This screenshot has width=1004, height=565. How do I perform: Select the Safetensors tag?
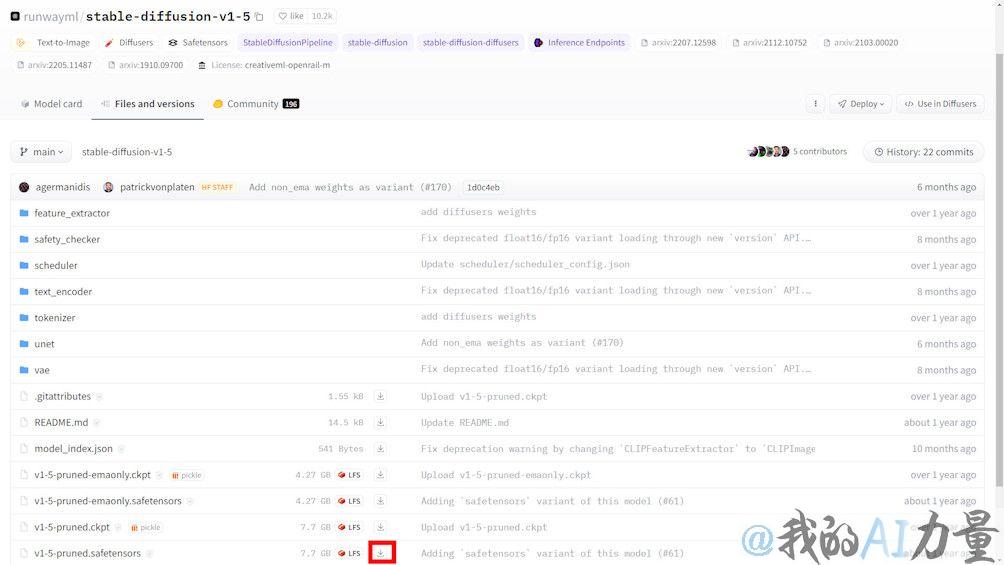pos(198,42)
